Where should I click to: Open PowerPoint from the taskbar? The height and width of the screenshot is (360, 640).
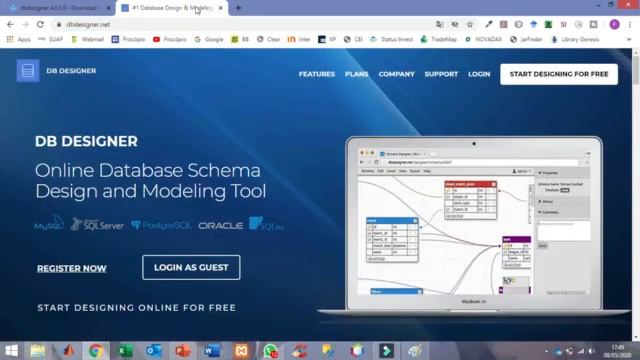coord(183,351)
